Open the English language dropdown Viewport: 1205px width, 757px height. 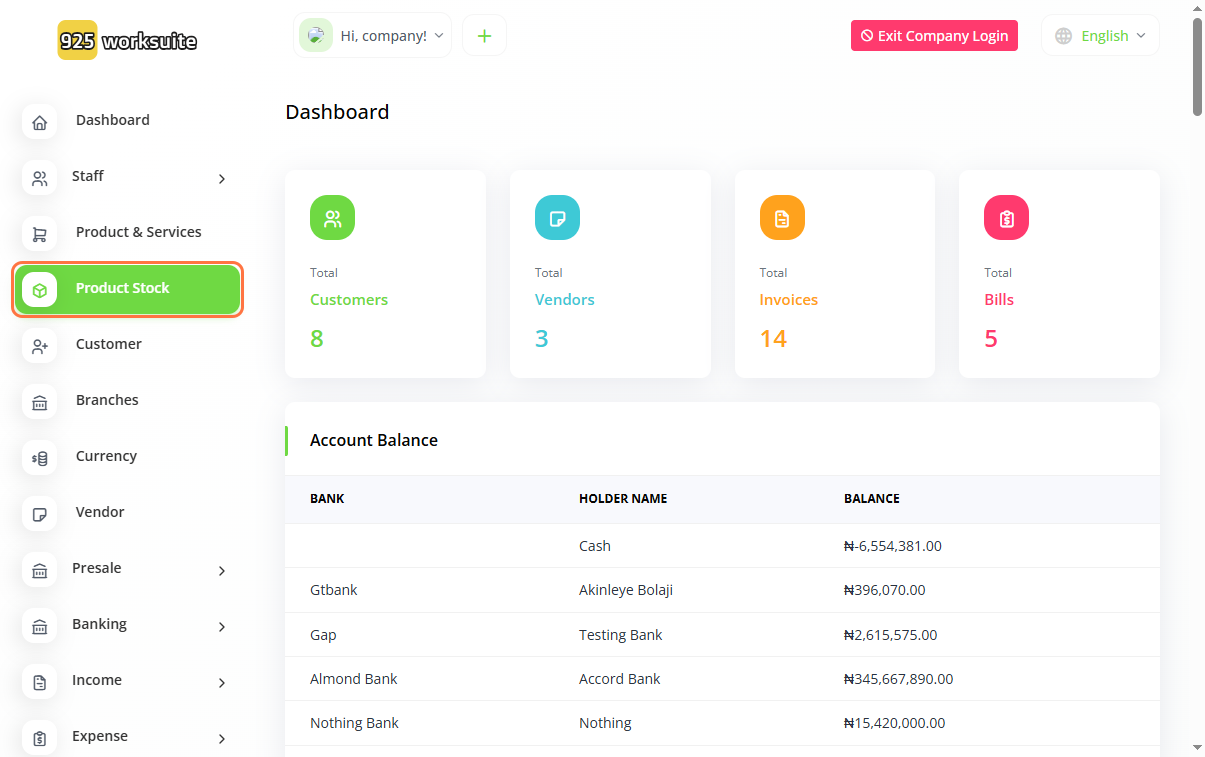(x=1101, y=36)
